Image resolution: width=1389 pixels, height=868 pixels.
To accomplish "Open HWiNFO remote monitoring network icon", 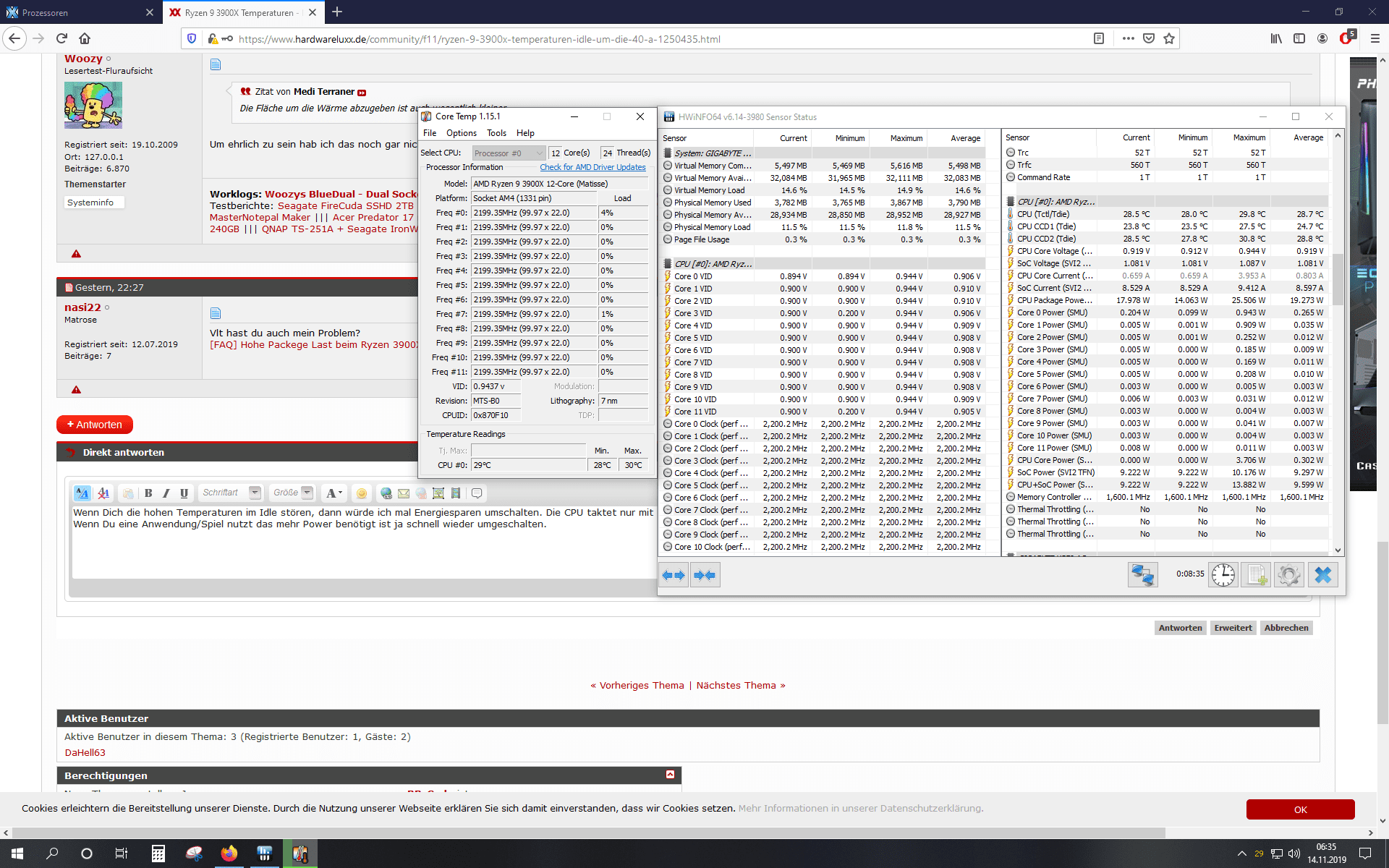I will click(1142, 575).
